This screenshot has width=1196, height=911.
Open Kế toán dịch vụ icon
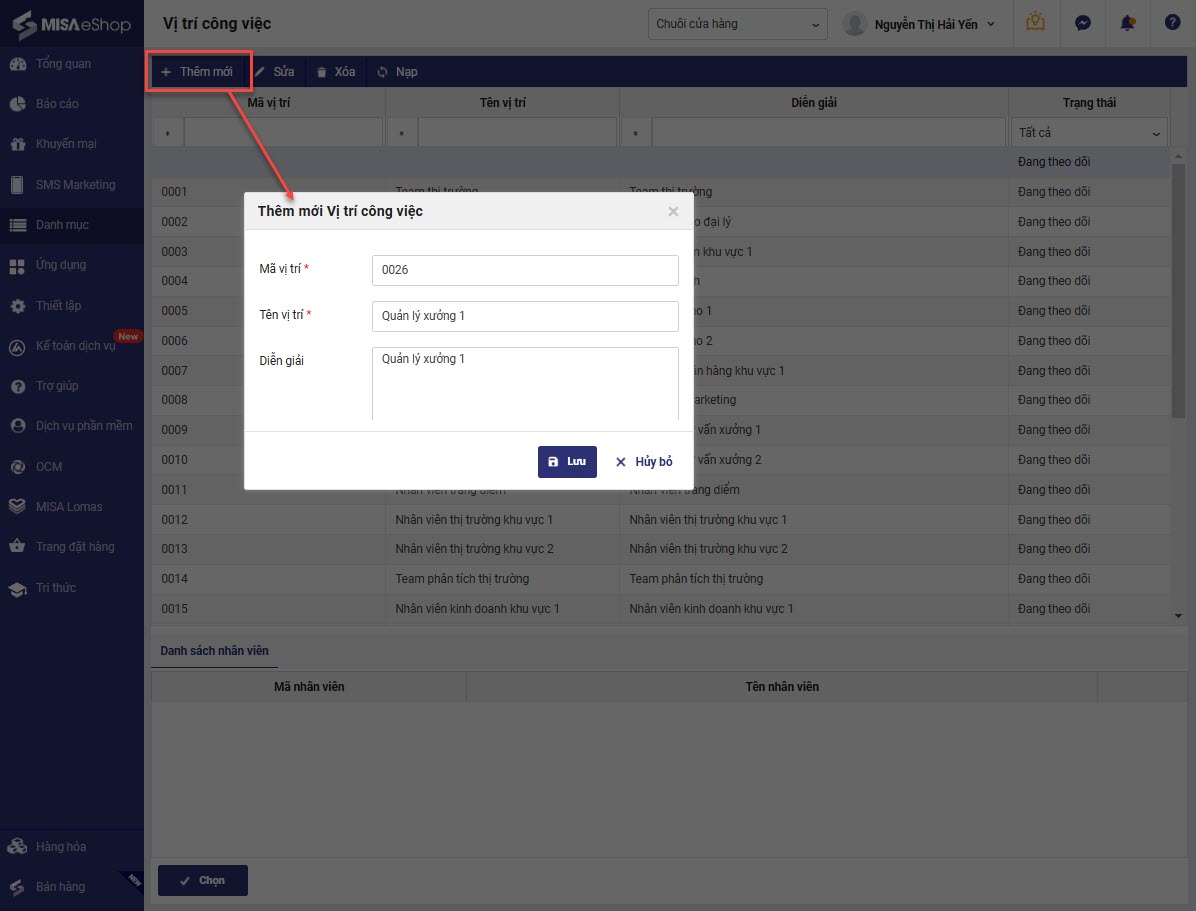pyautogui.click(x=18, y=346)
